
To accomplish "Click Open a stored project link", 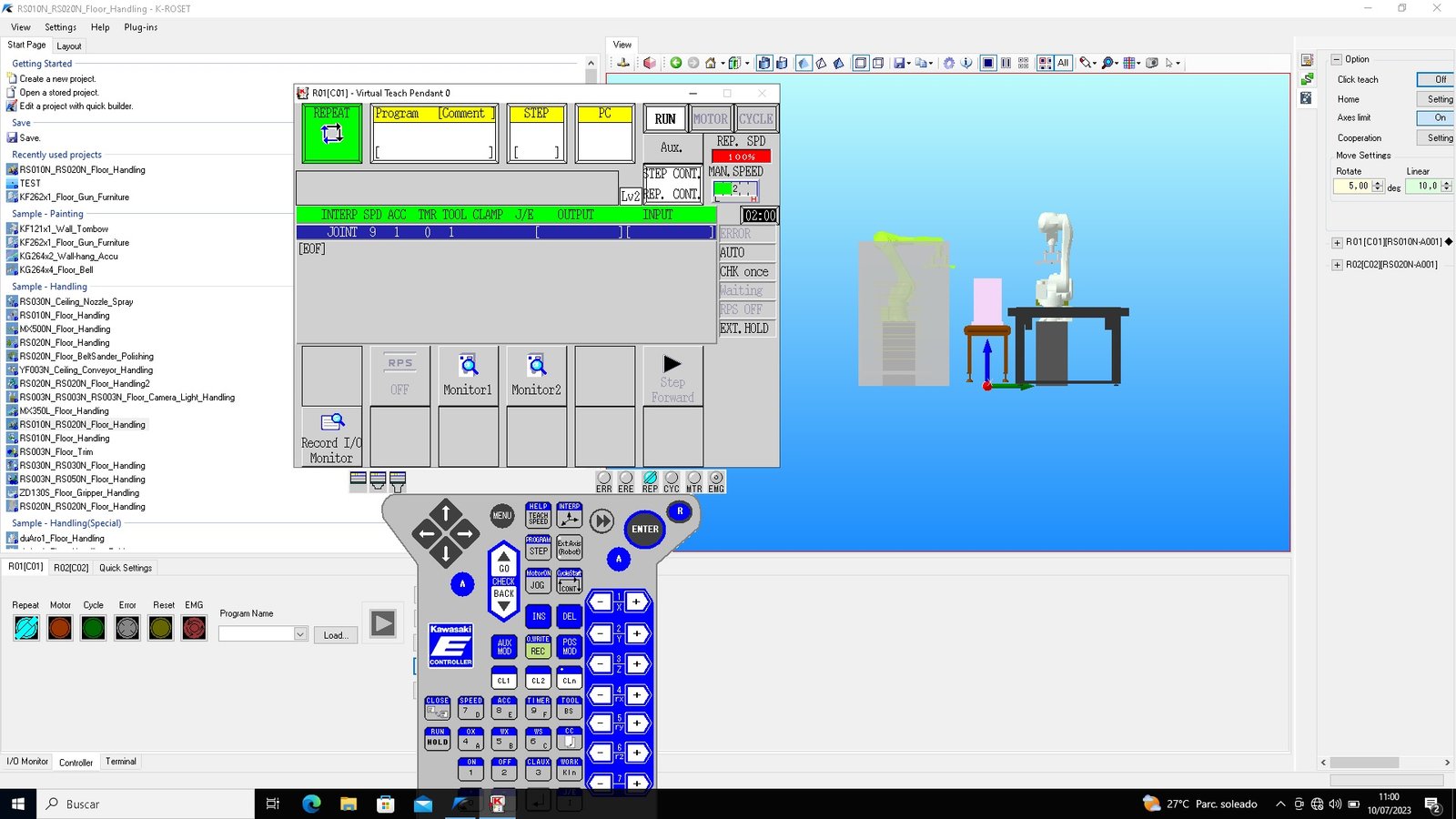I will click(x=59, y=93).
